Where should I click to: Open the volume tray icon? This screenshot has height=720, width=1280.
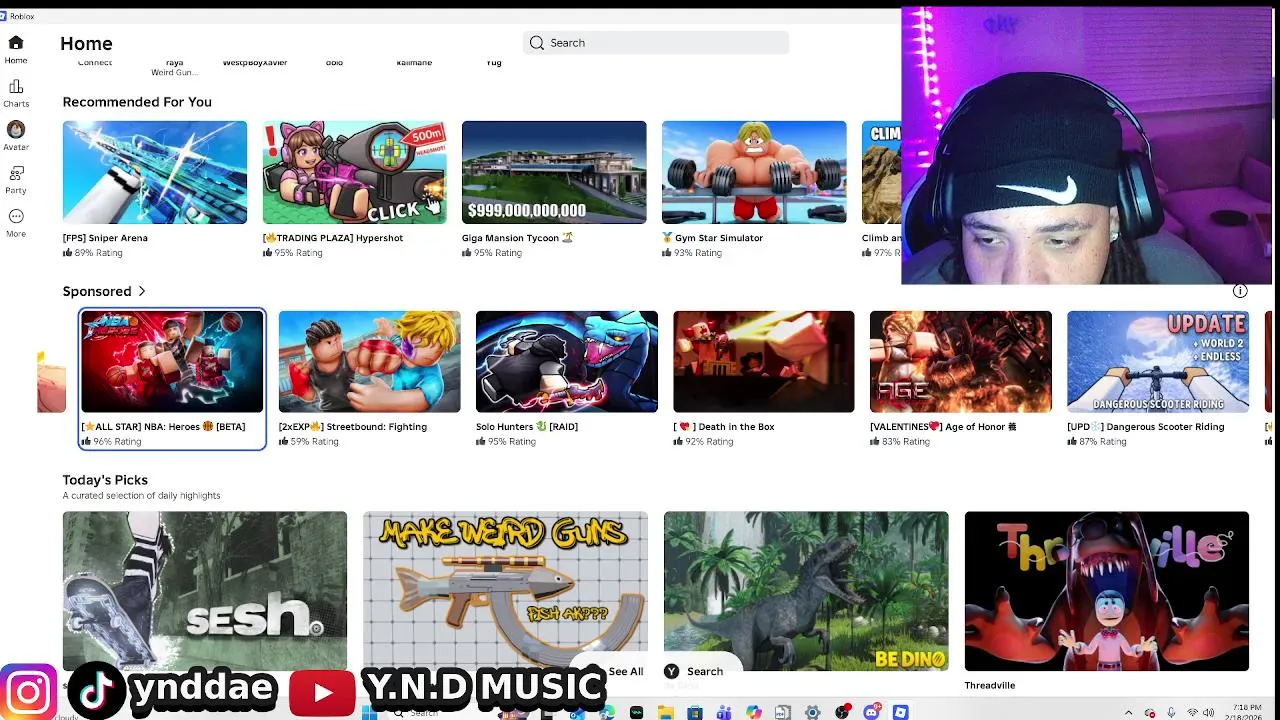[x=1208, y=713]
